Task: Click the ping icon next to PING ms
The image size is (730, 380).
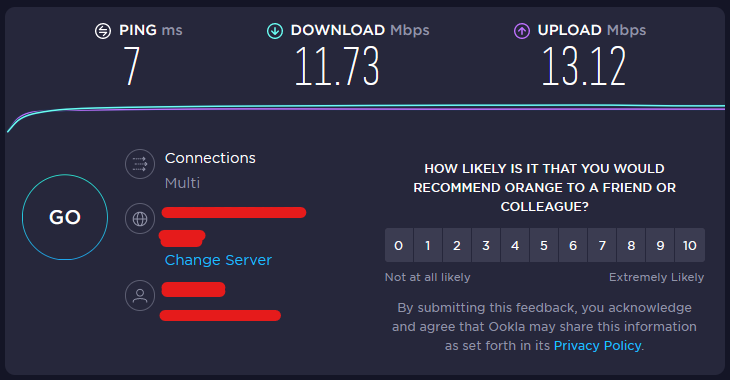Action: (x=103, y=31)
